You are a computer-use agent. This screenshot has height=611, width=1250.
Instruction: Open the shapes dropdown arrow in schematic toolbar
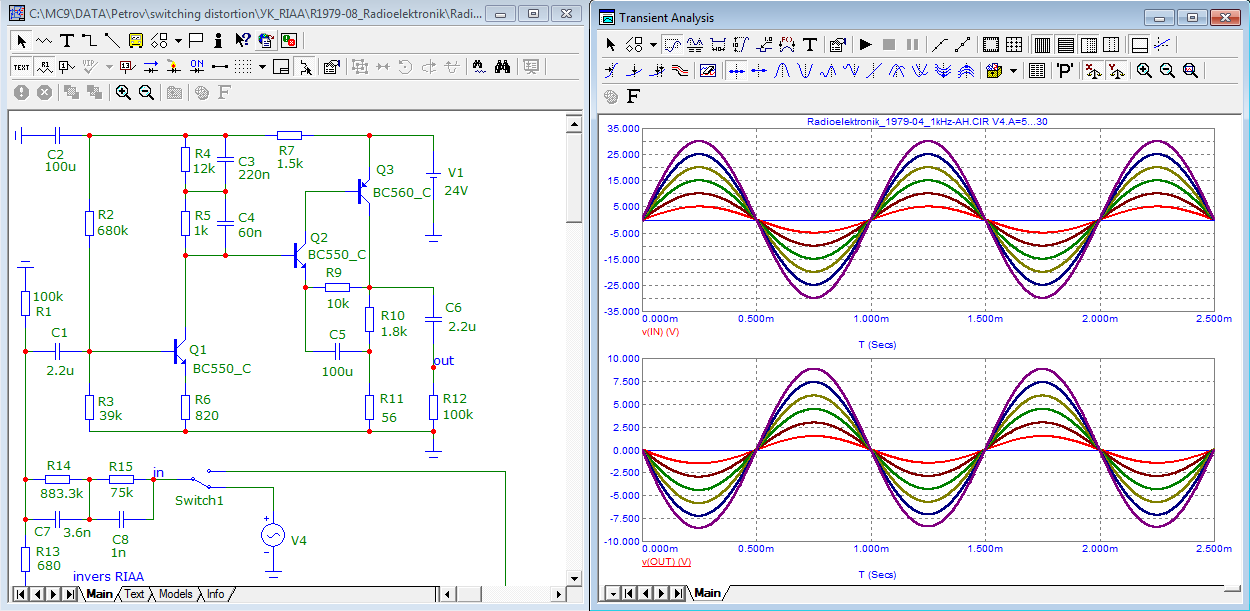[178, 41]
